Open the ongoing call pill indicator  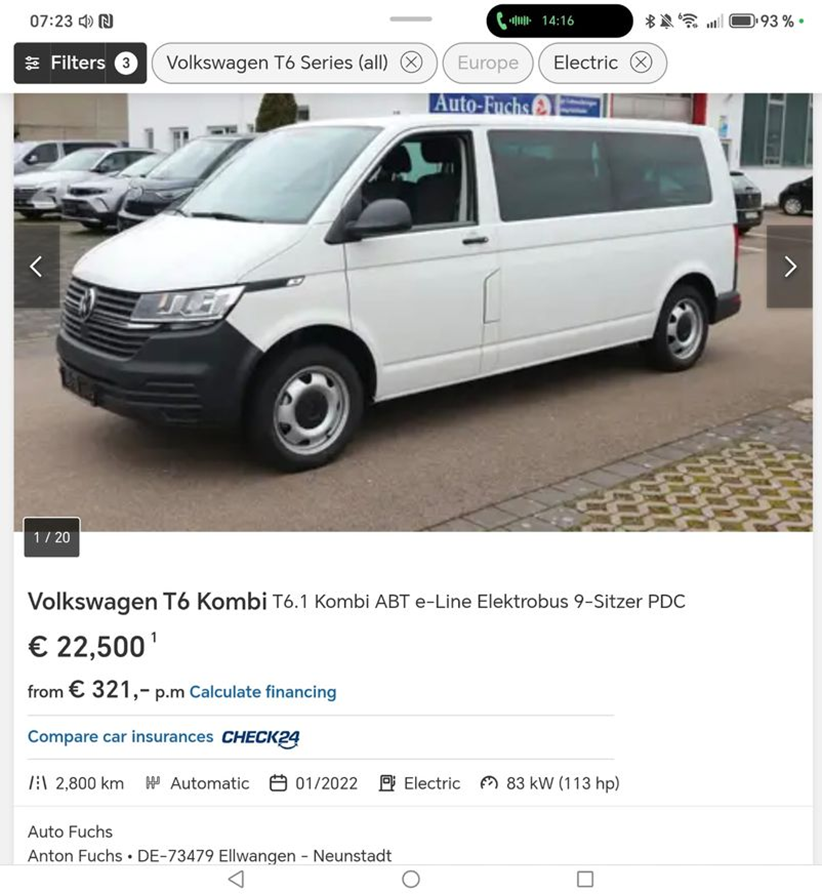coord(559,21)
